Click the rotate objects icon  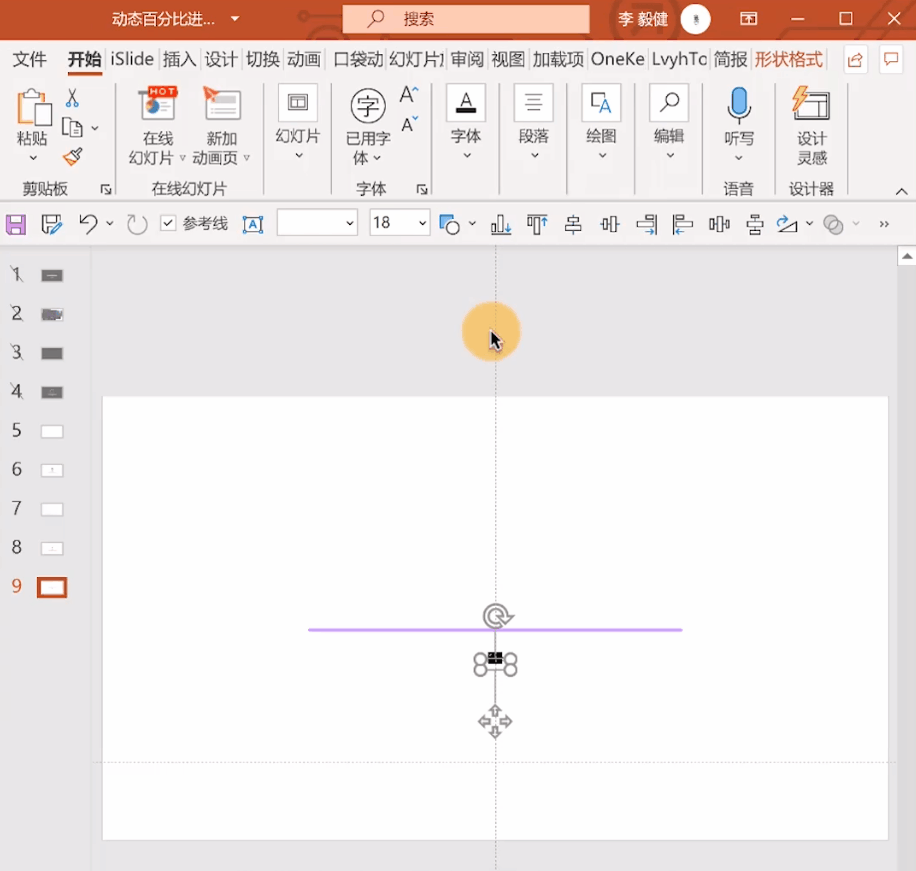(786, 224)
